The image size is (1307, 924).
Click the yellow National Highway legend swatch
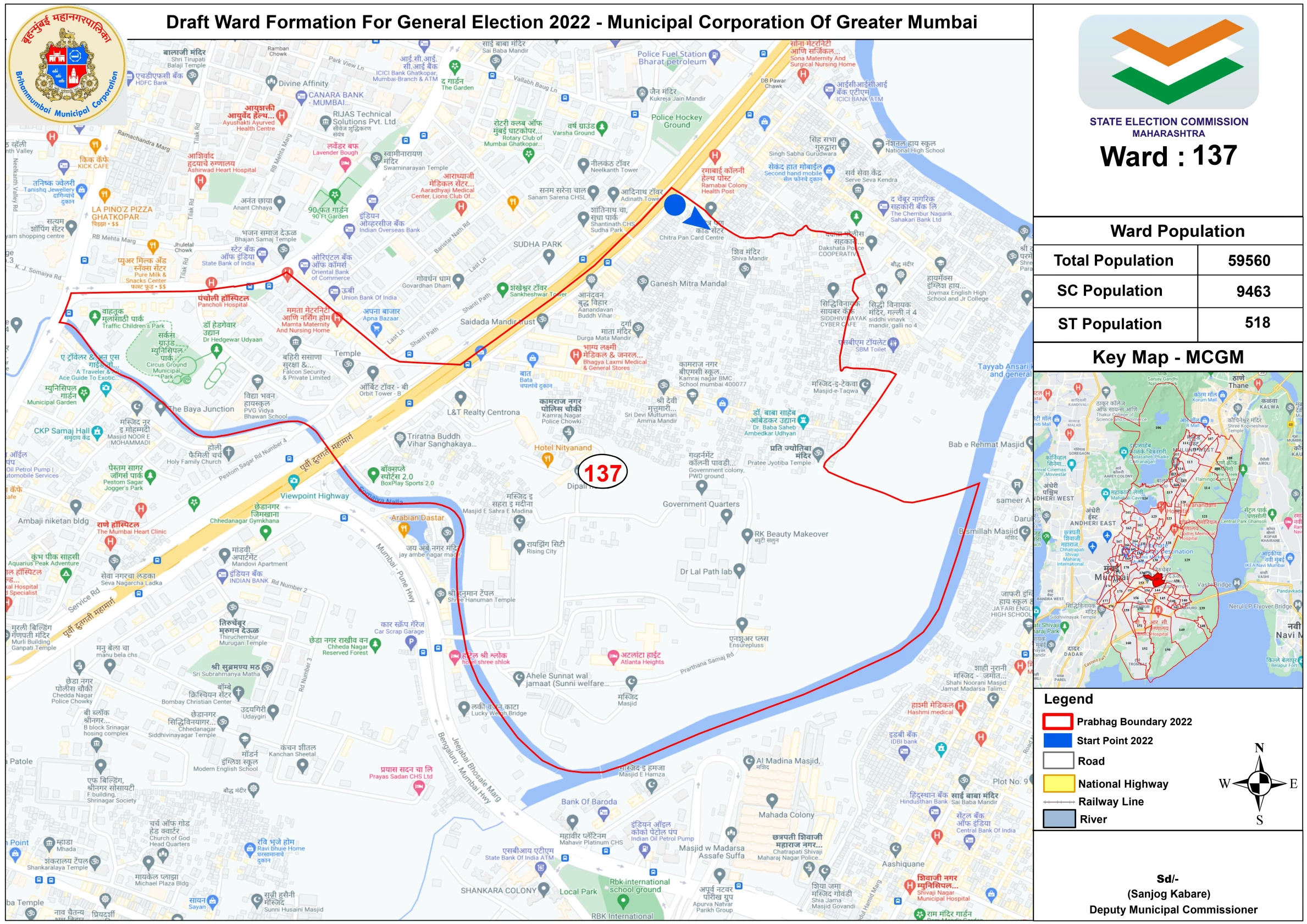click(x=1058, y=783)
